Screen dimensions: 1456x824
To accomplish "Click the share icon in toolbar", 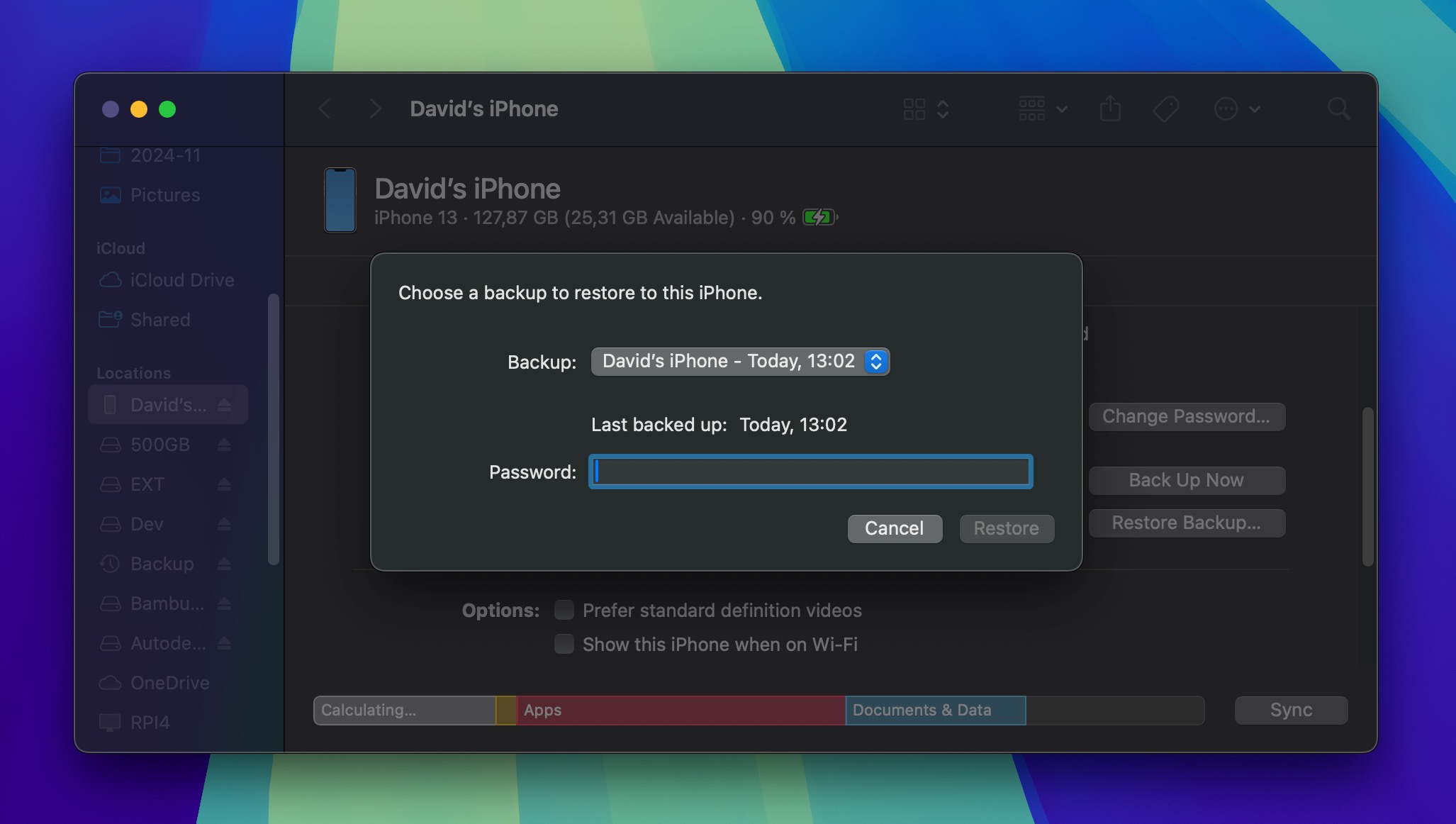I will click(x=1110, y=108).
